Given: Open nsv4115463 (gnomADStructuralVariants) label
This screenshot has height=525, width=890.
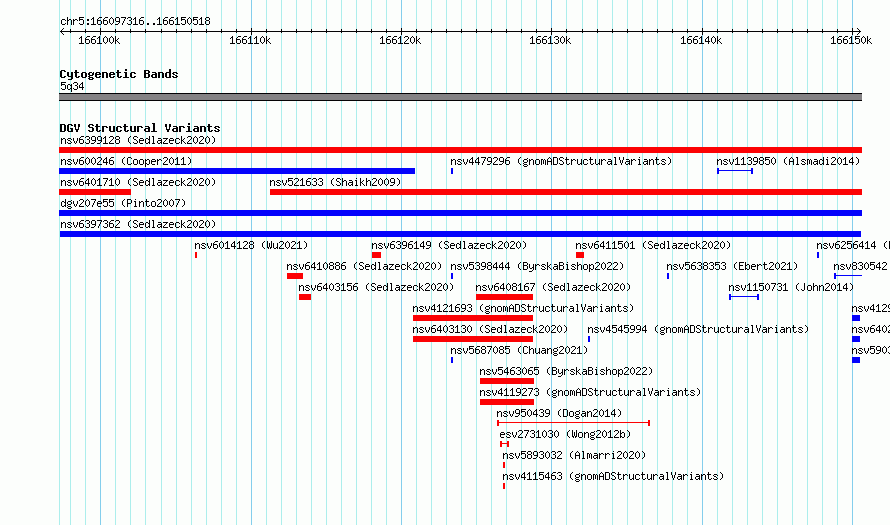Looking at the screenshot, I should [614, 476].
